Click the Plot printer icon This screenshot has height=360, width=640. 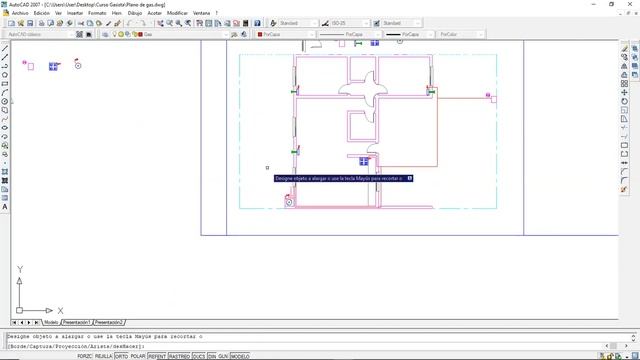[41, 23]
